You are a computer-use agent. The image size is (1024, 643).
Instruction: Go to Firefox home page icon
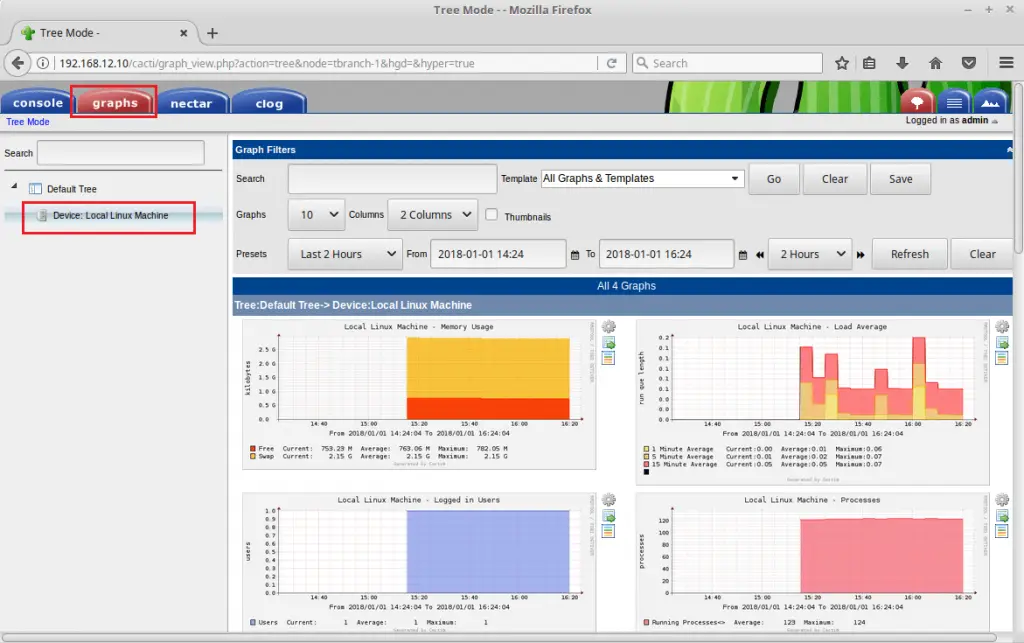[x=936, y=63]
